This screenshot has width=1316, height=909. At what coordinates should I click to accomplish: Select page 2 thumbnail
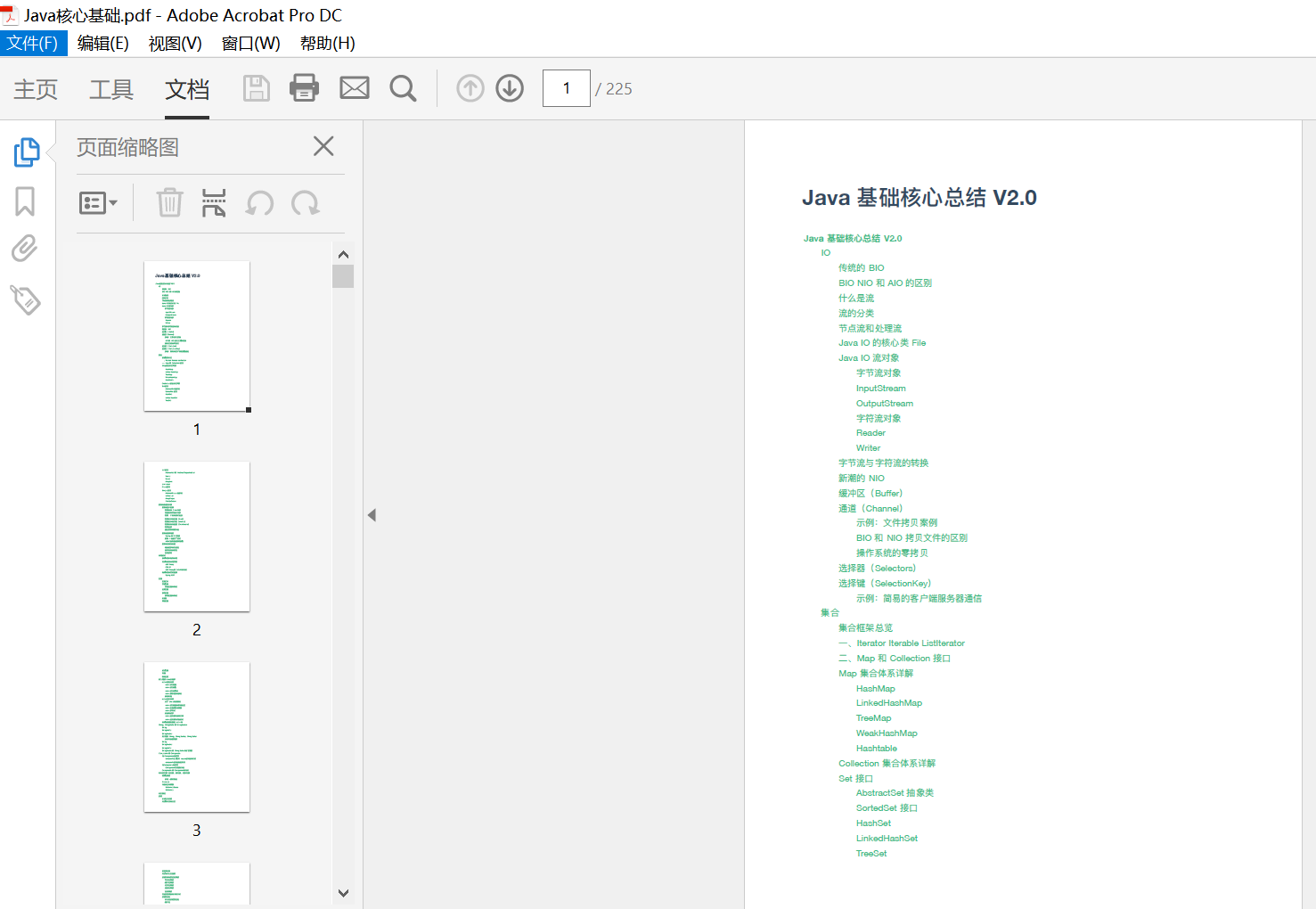pyautogui.click(x=197, y=536)
